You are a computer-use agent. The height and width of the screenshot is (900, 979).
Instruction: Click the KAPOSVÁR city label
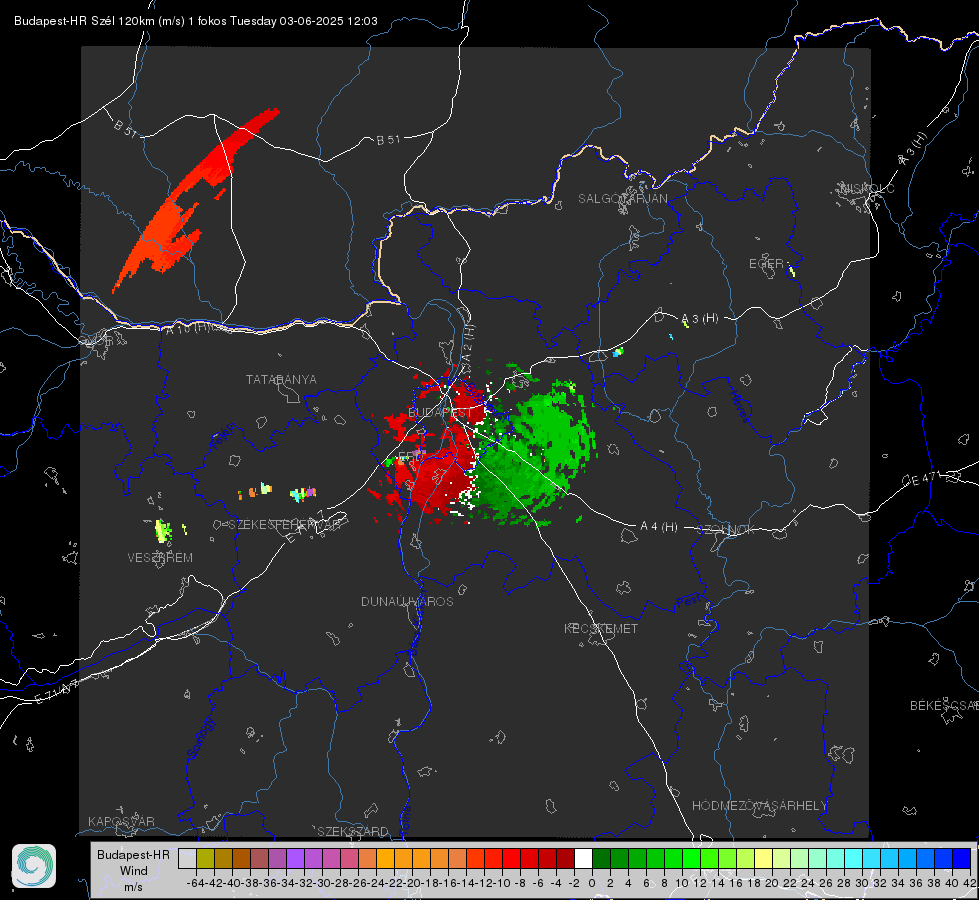click(x=121, y=821)
